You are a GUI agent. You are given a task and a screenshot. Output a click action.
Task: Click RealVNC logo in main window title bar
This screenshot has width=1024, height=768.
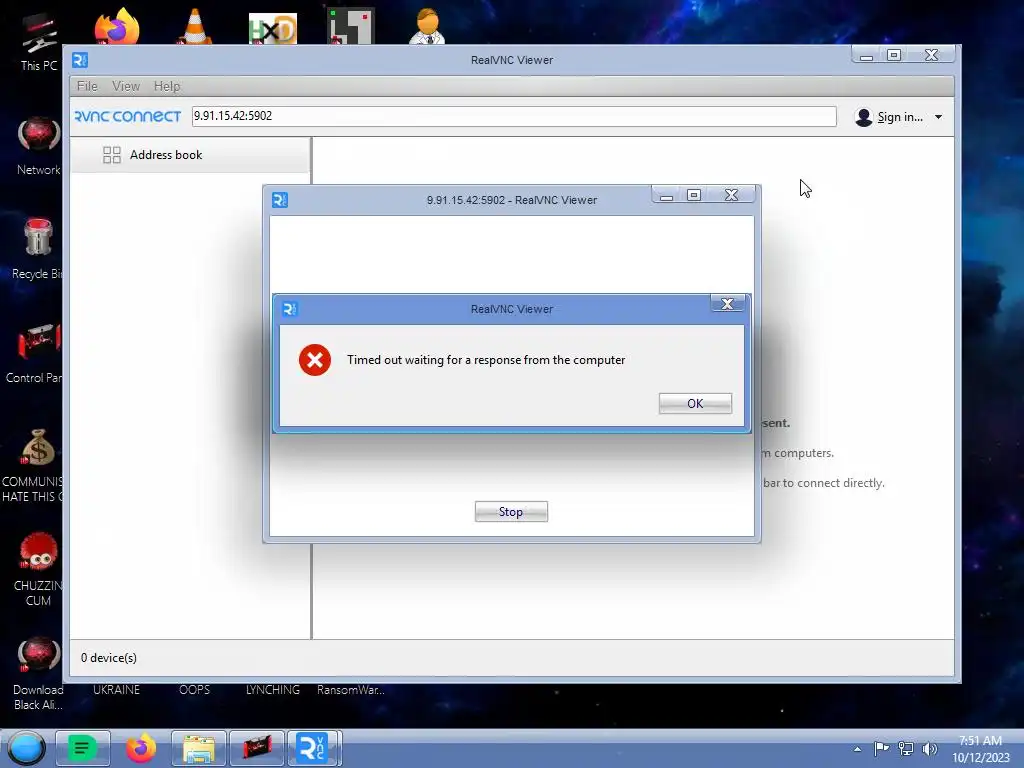[80, 60]
